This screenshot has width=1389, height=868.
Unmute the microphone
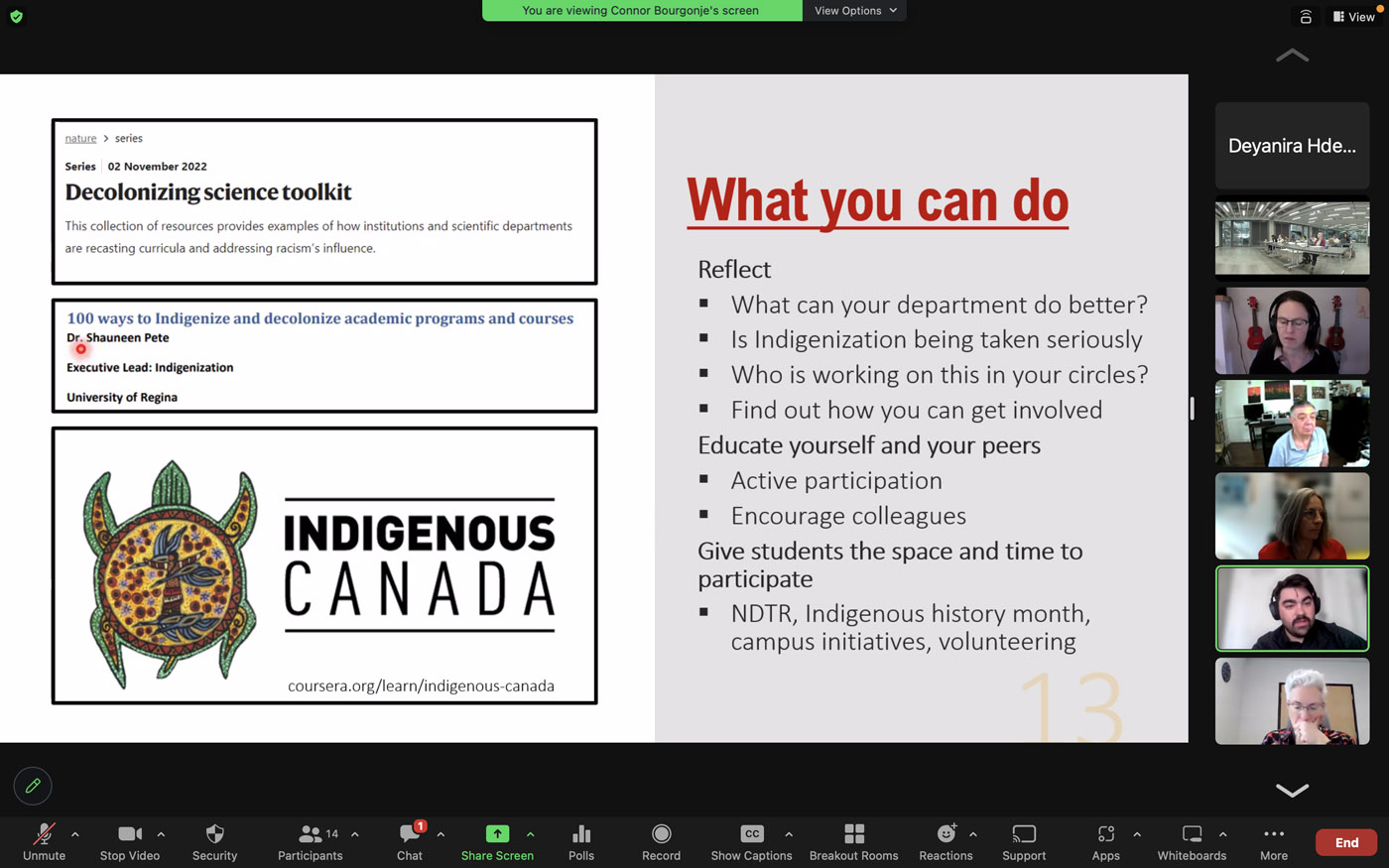[44, 841]
